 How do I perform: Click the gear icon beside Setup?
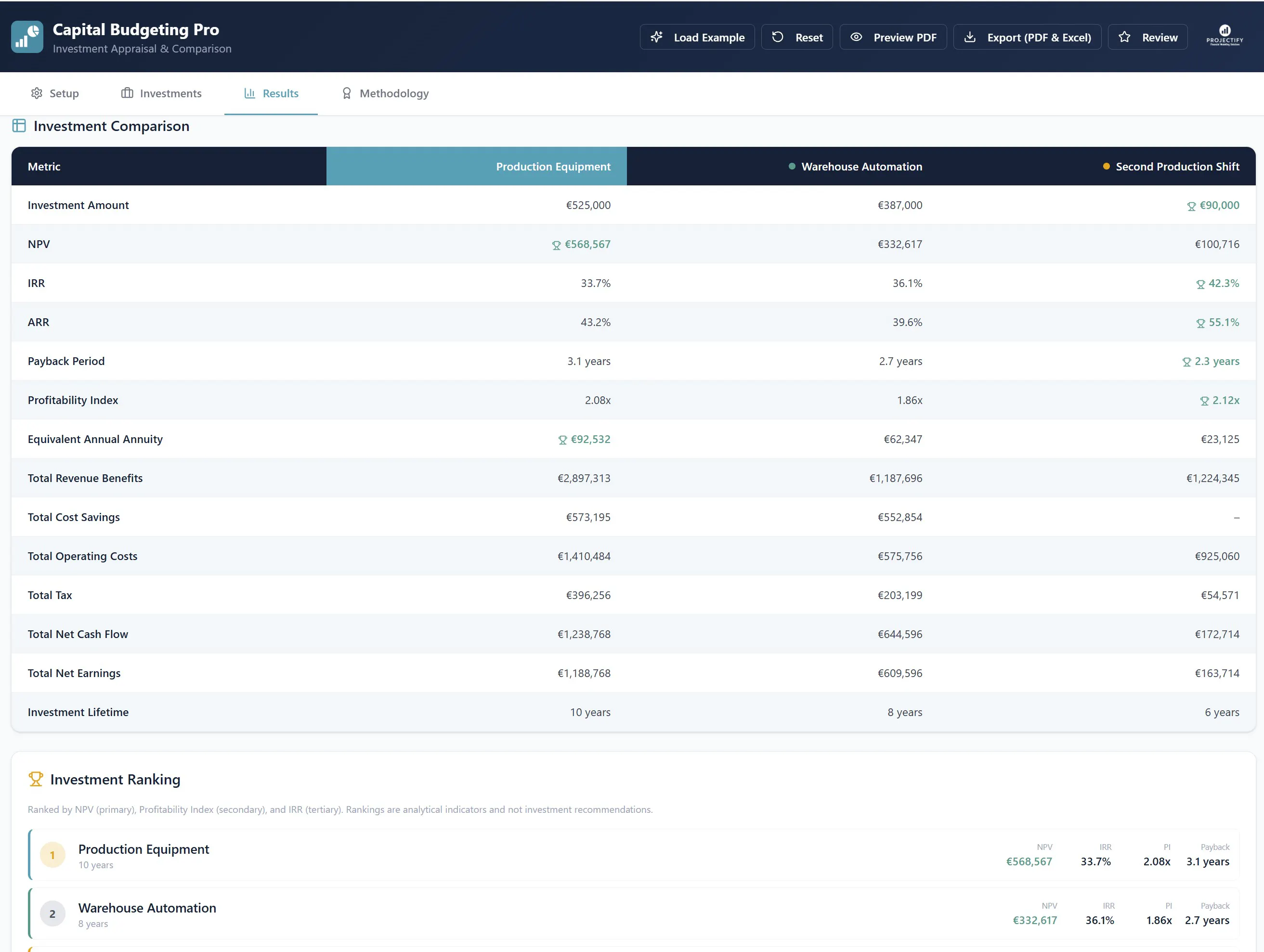click(x=37, y=93)
